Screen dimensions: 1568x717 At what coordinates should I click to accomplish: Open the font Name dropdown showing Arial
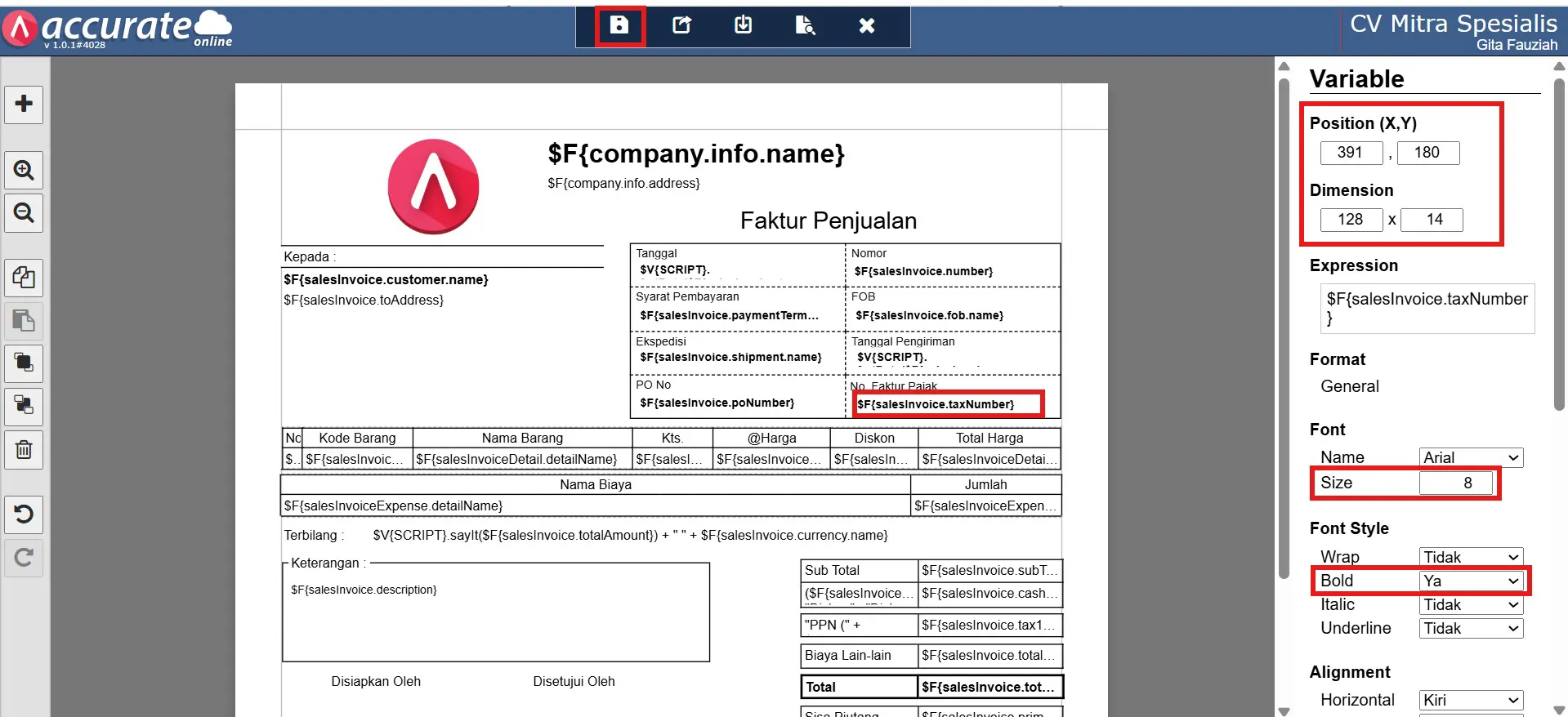point(1471,457)
